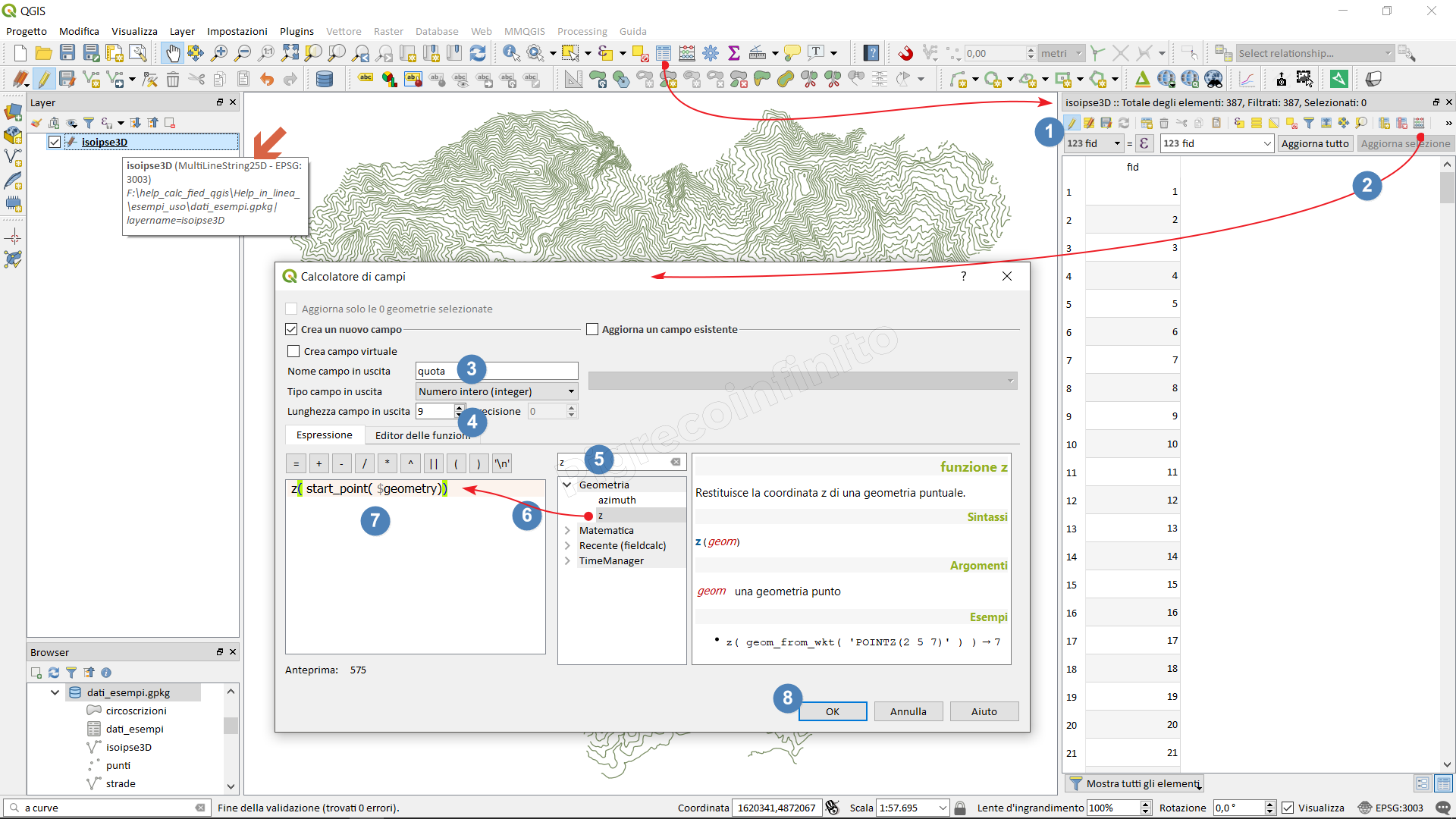
Task: Activate the Identify Features info tool
Action: pos(512,53)
